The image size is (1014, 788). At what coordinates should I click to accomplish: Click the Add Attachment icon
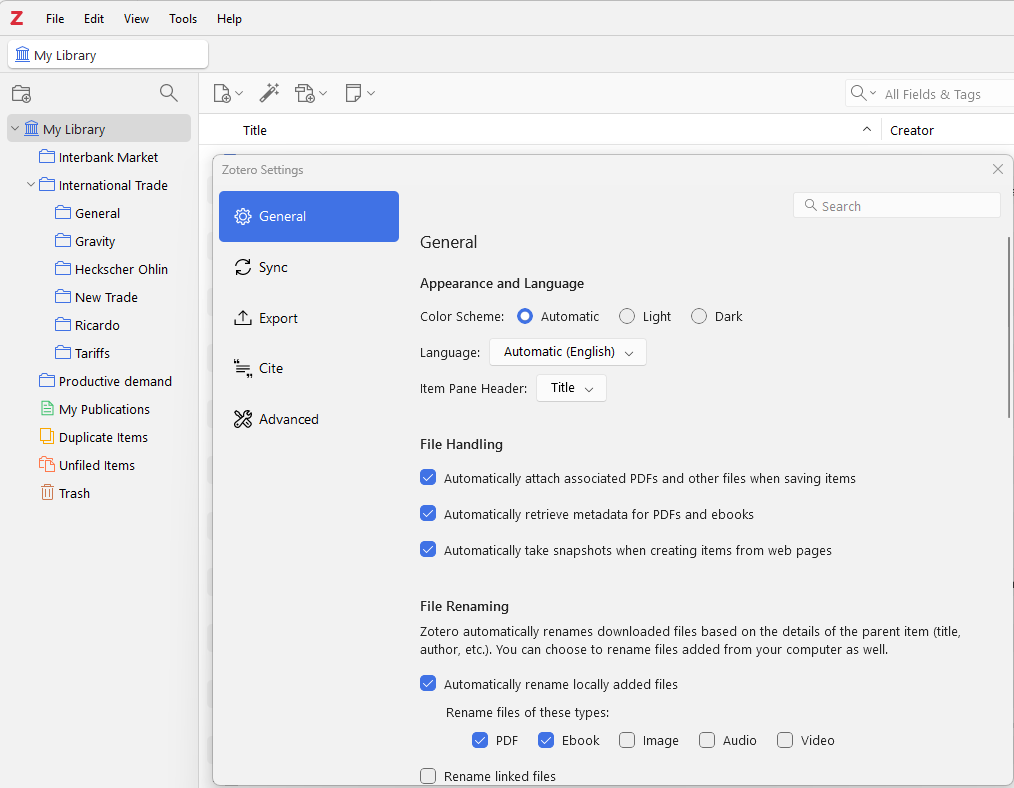coord(305,93)
